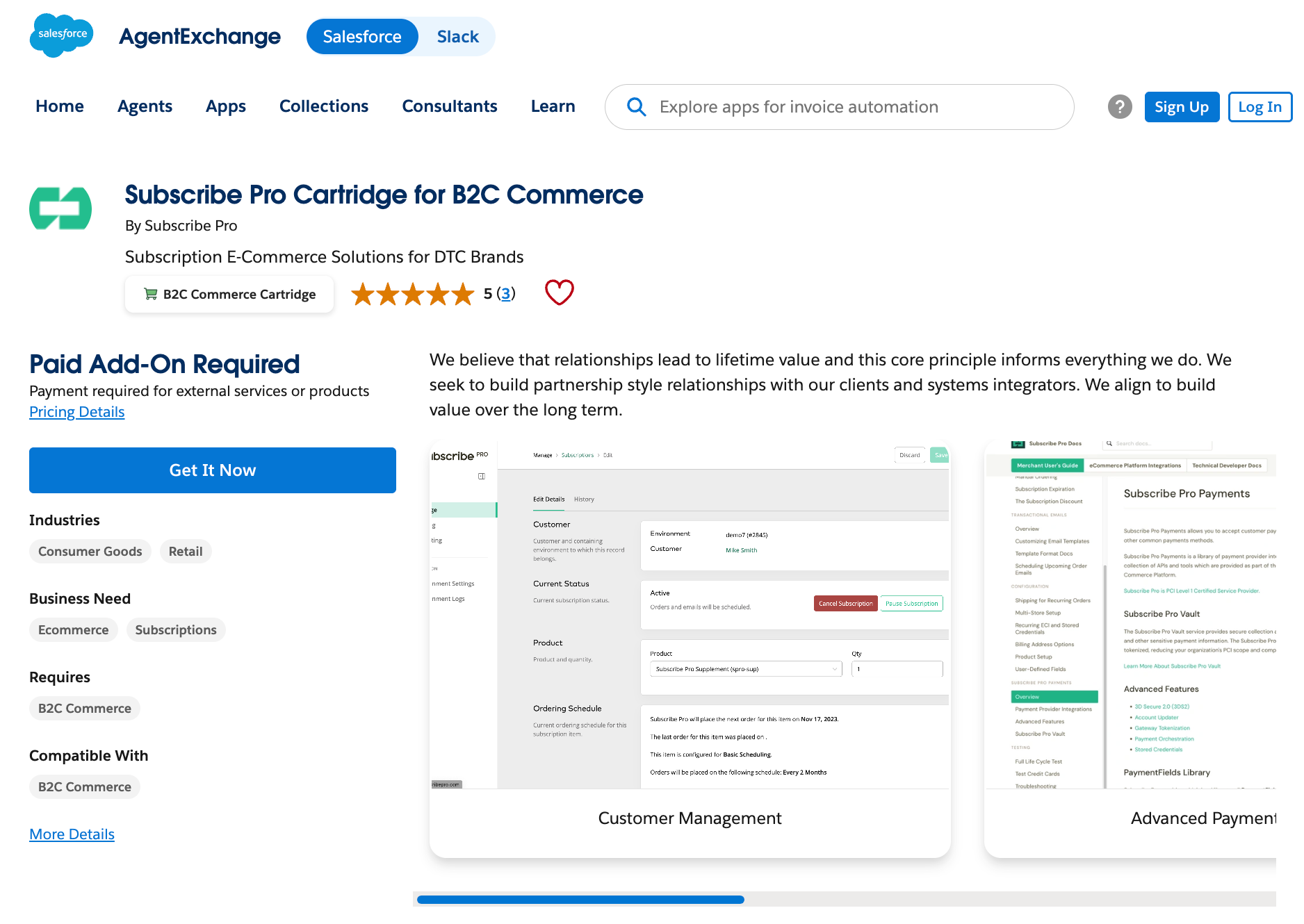Open the Learn menu item
Viewport: 1304px width, 924px height.
pyautogui.click(x=553, y=106)
